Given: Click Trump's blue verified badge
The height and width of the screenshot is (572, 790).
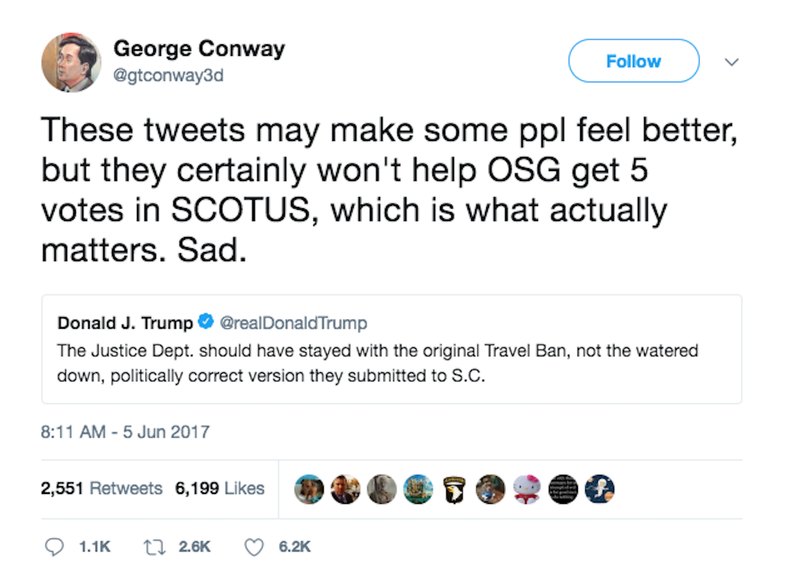Looking at the screenshot, I should [x=205, y=323].
